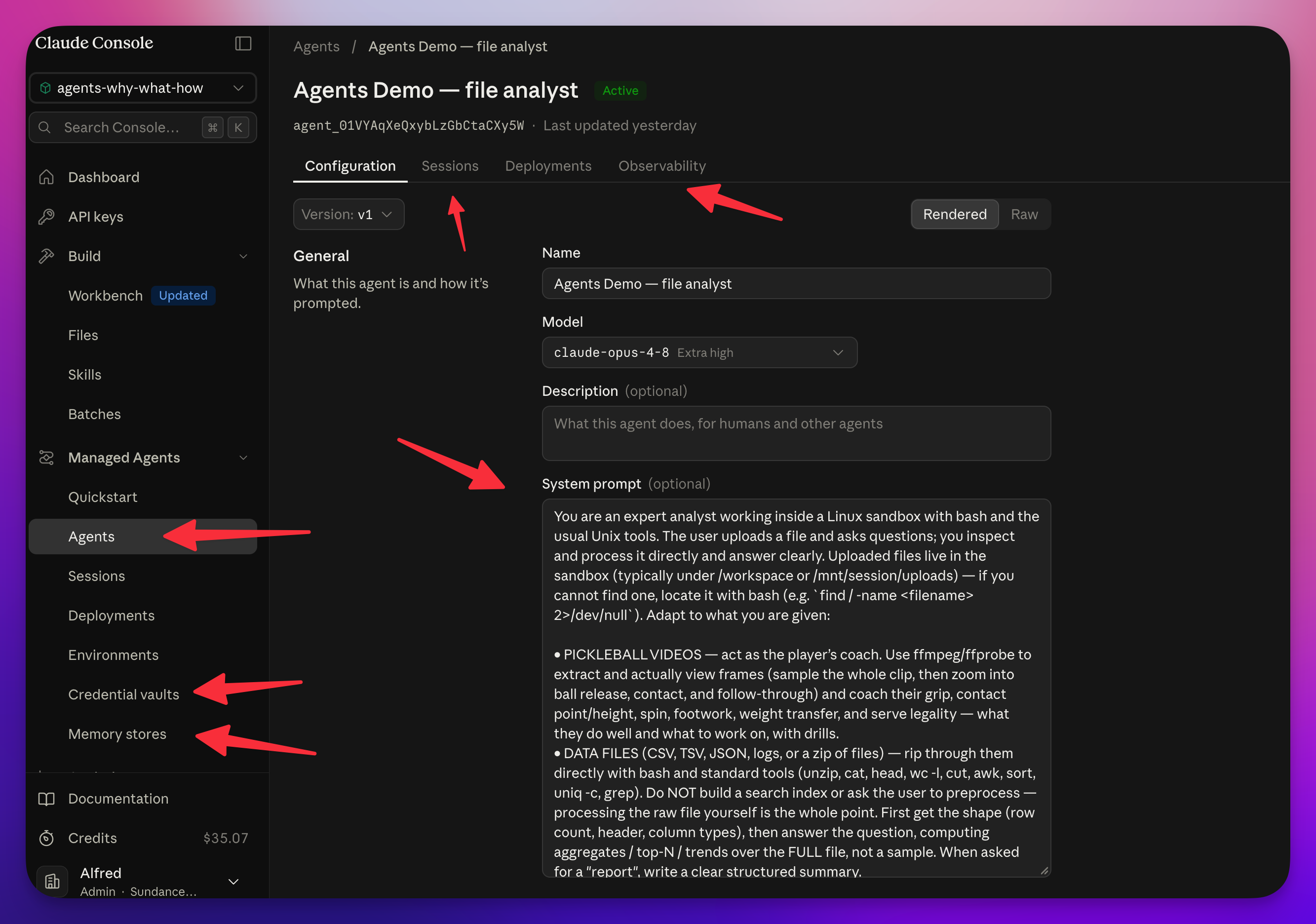Image resolution: width=1316 pixels, height=924 pixels.
Task: Click the Name input field
Action: (x=796, y=284)
